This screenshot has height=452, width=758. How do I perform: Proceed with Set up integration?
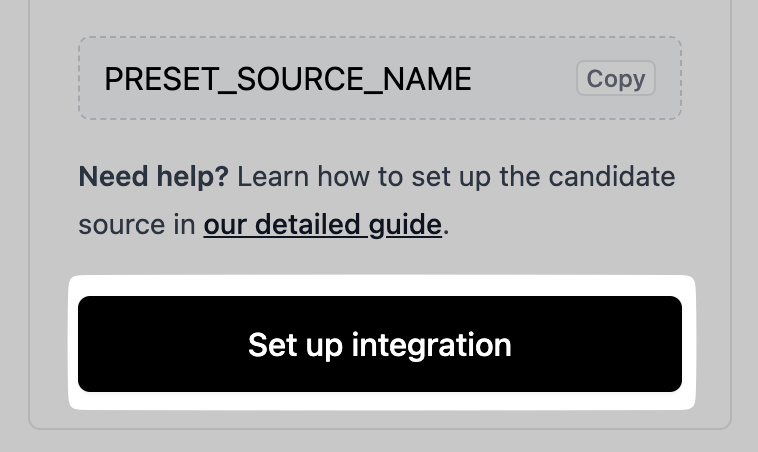click(x=380, y=344)
